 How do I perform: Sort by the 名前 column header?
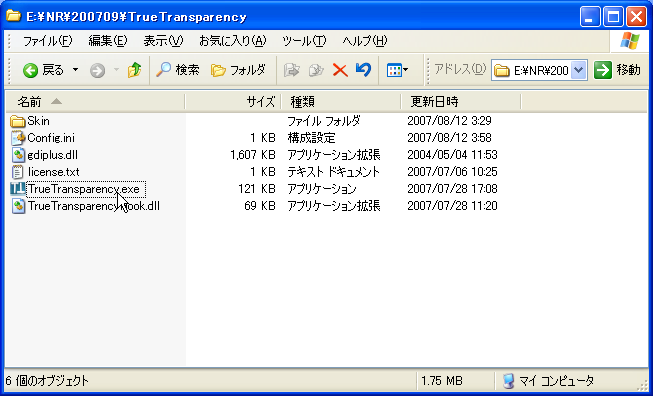pyautogui.click(x=95, y=102)
